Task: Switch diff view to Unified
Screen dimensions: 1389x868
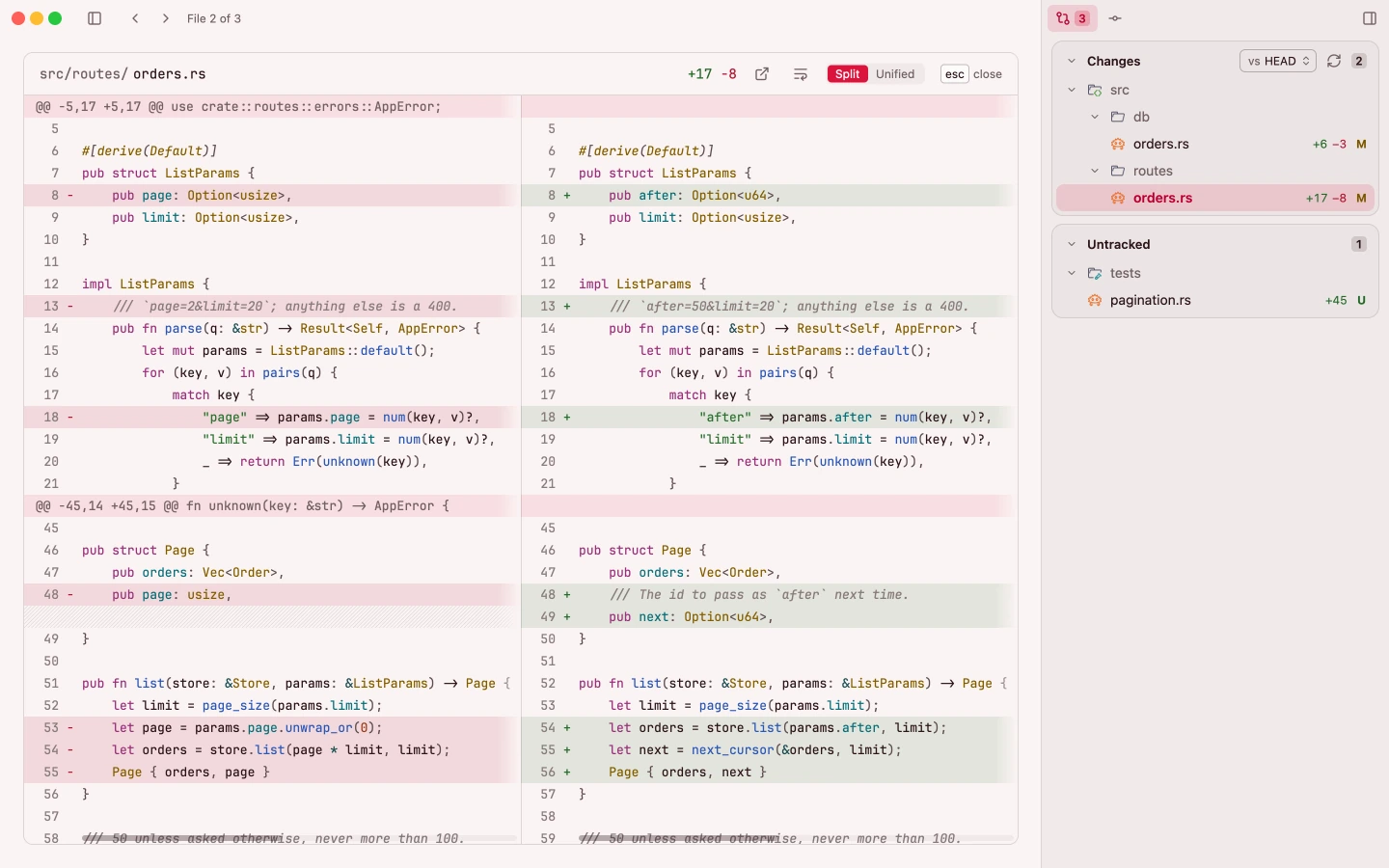Action: (x=895, y=74)
